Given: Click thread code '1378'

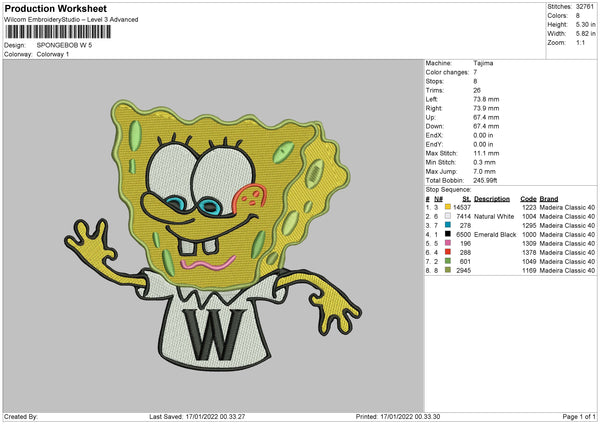Looking at the screenshot, I should [529, 253].
